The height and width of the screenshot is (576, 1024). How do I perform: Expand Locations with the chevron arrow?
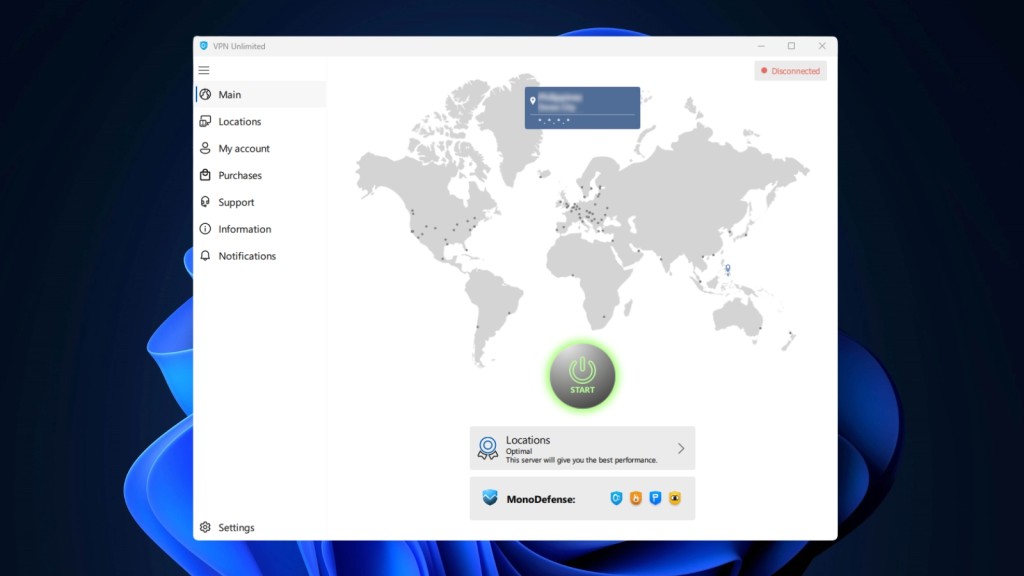[x=681, y=448]
